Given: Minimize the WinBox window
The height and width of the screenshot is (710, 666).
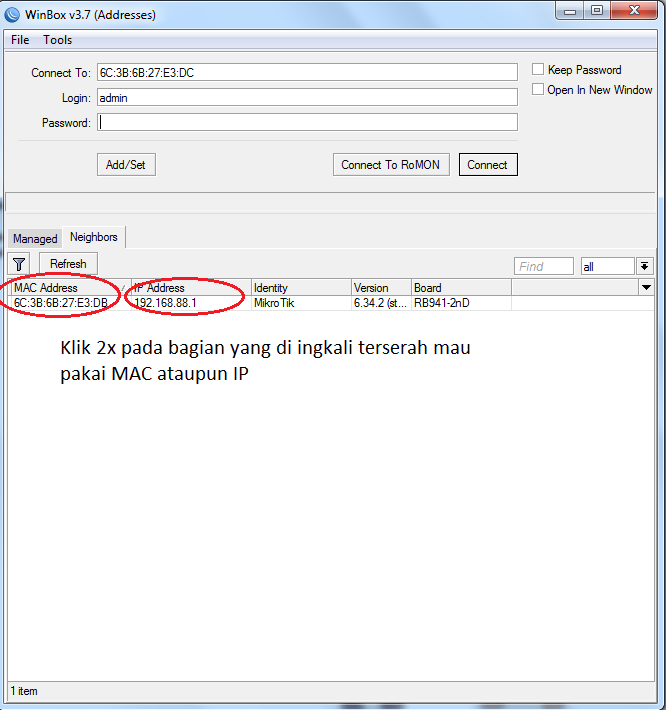Looking at the screenshot, I should coord(570,10).
